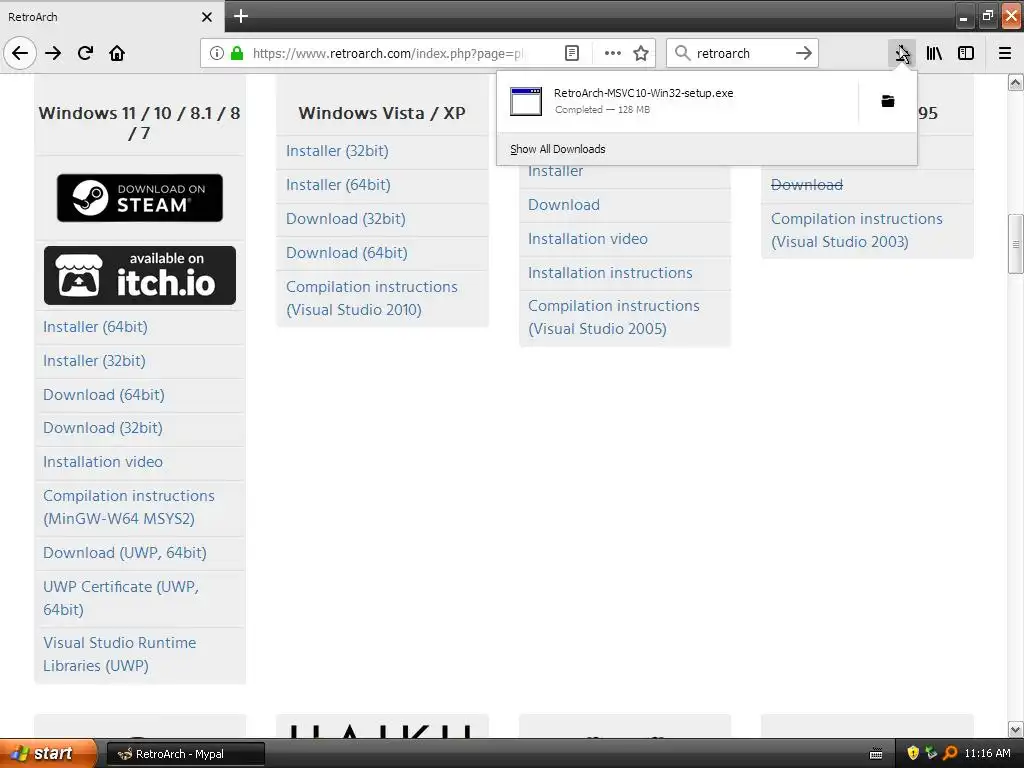Click the 11:16 AM system clock
1024x768 pixels.
pos(987,754)
